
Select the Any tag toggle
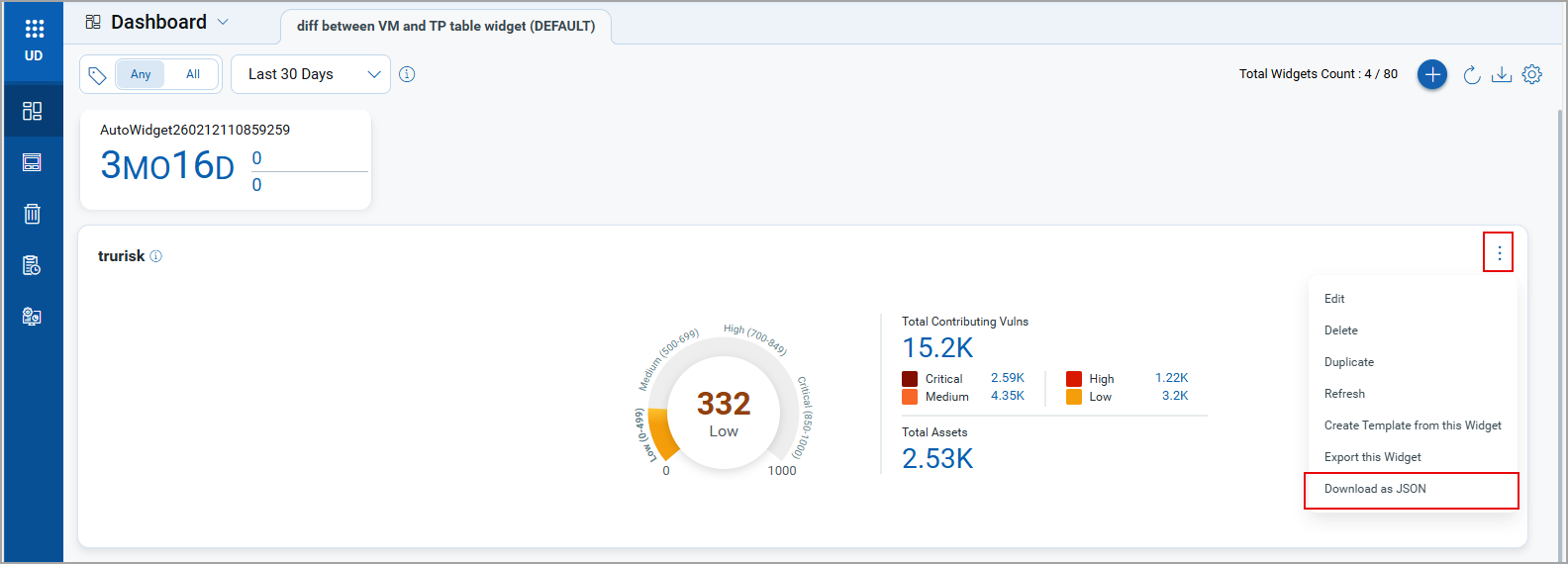(x=141, y=74)
